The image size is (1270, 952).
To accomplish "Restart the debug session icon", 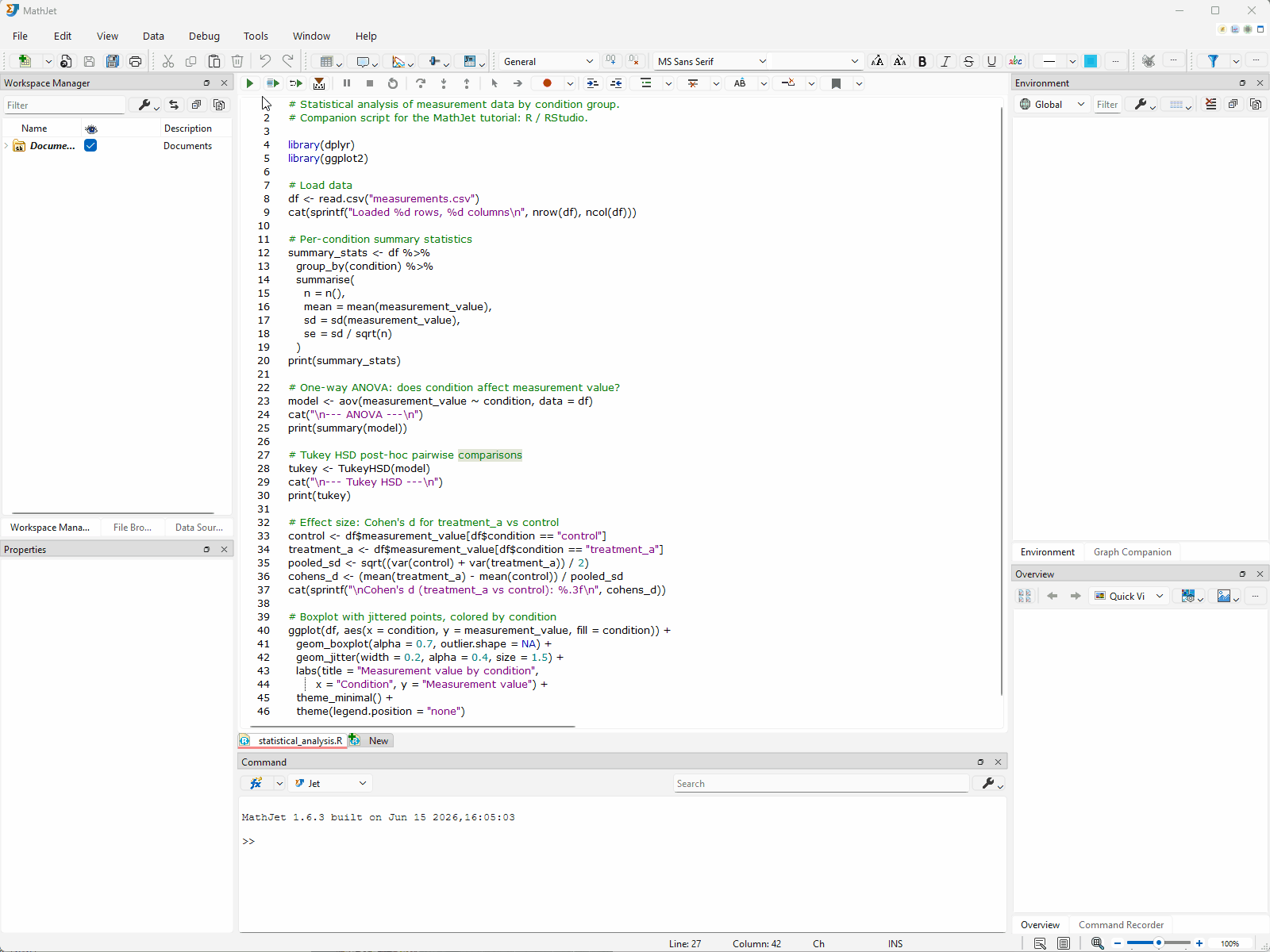I will (393, 83).
